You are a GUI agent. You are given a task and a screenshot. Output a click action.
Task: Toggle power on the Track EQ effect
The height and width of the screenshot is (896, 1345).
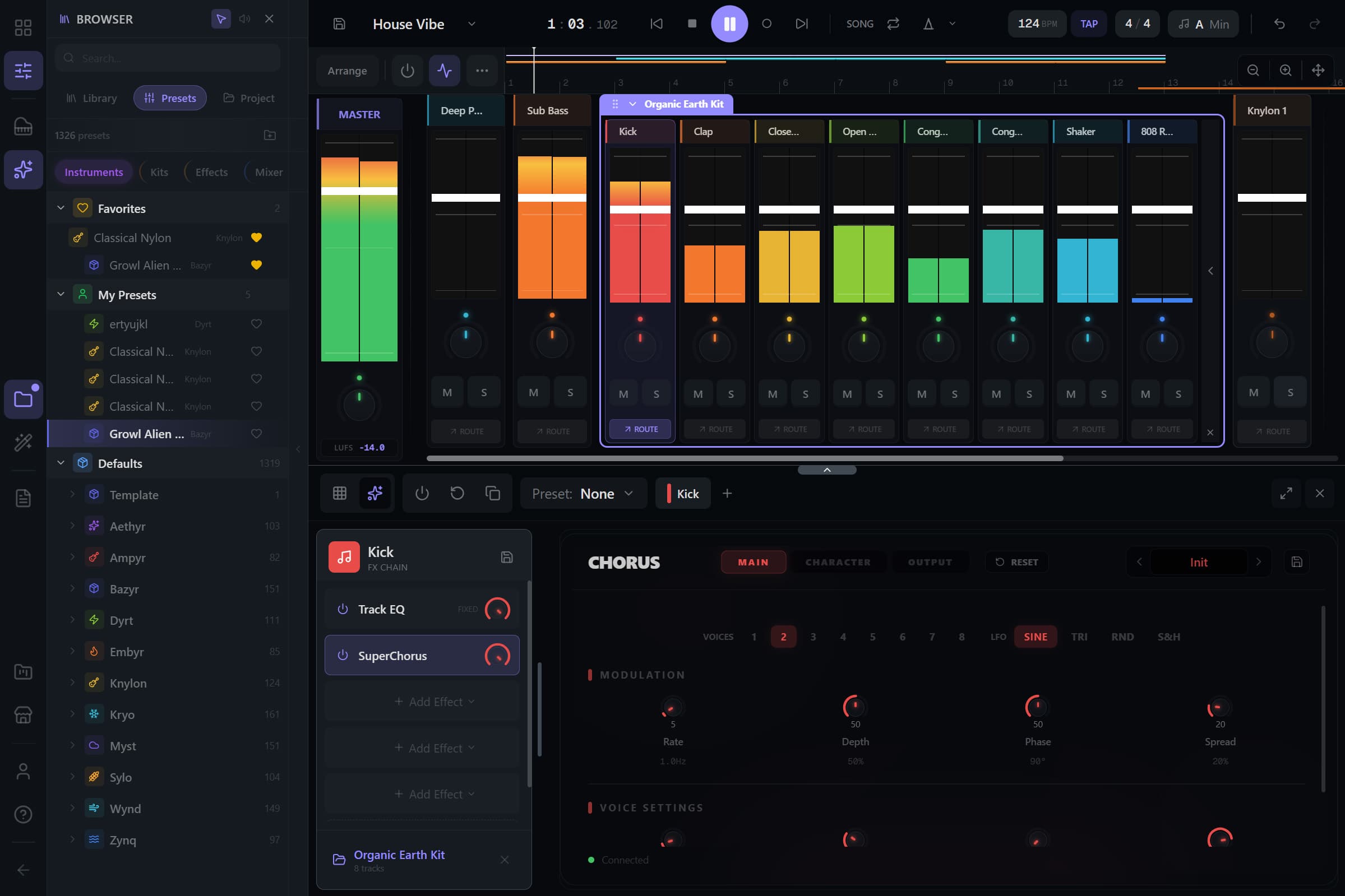pos(343,609)
